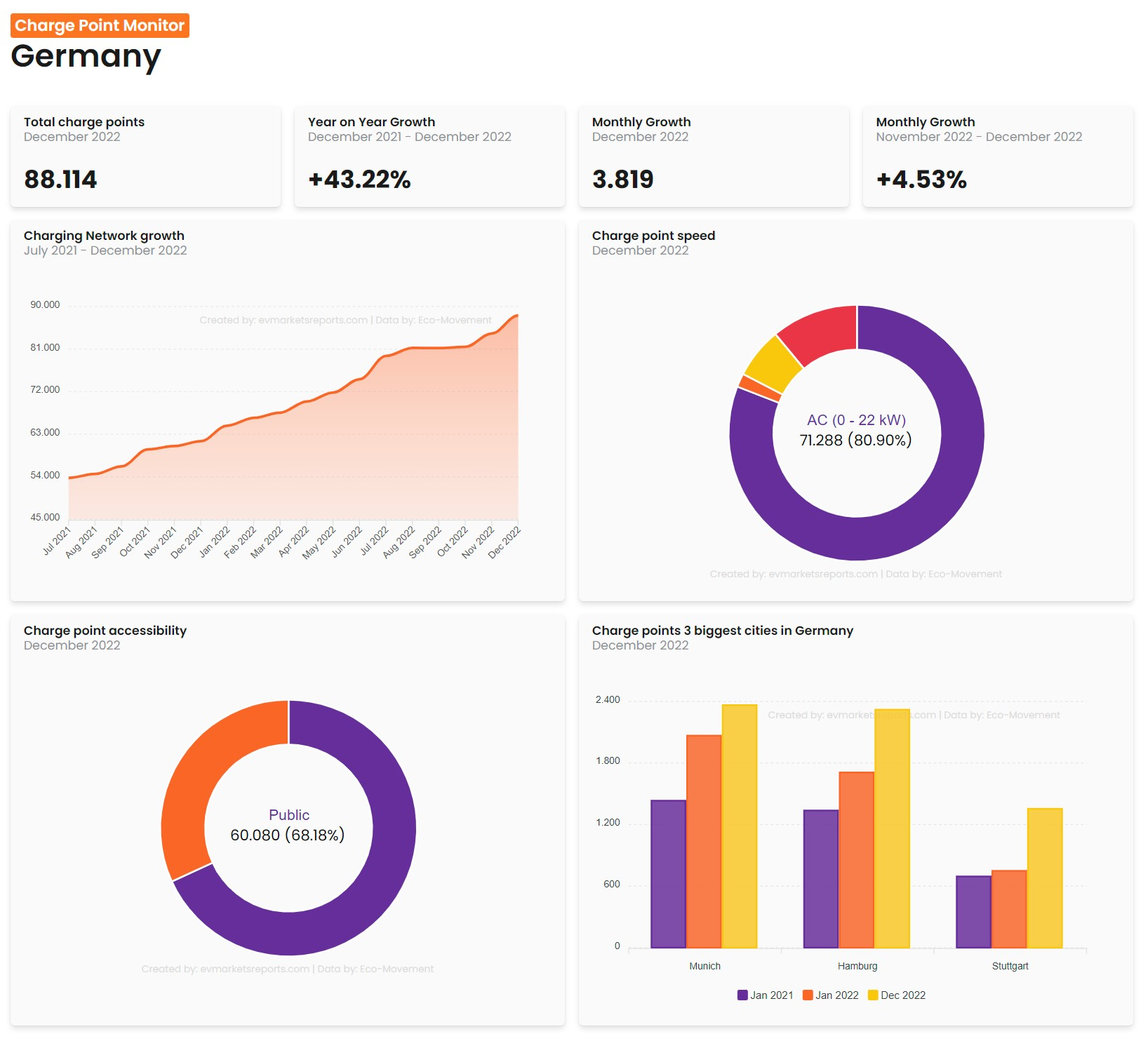This screenshot has height=1041, width=1148.
Task: Click the Charge point accessibility chart title
Action: [x=105, y=631]
